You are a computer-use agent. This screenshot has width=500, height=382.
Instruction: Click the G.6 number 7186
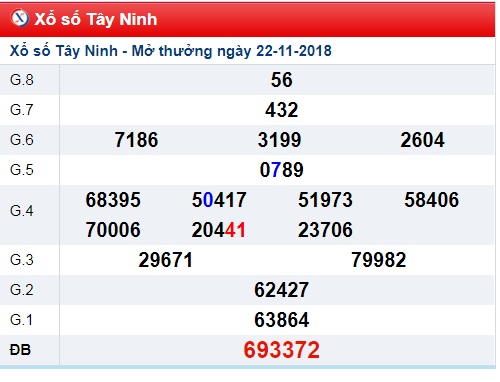(x=136, y=140)
